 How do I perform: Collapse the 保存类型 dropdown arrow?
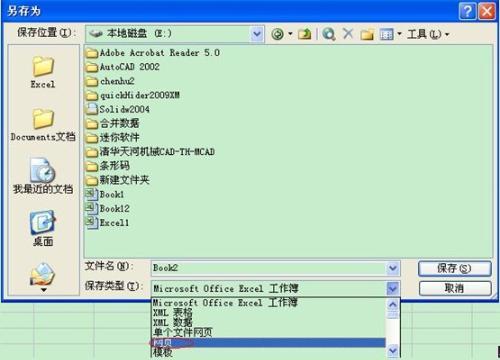coord(393,288)
